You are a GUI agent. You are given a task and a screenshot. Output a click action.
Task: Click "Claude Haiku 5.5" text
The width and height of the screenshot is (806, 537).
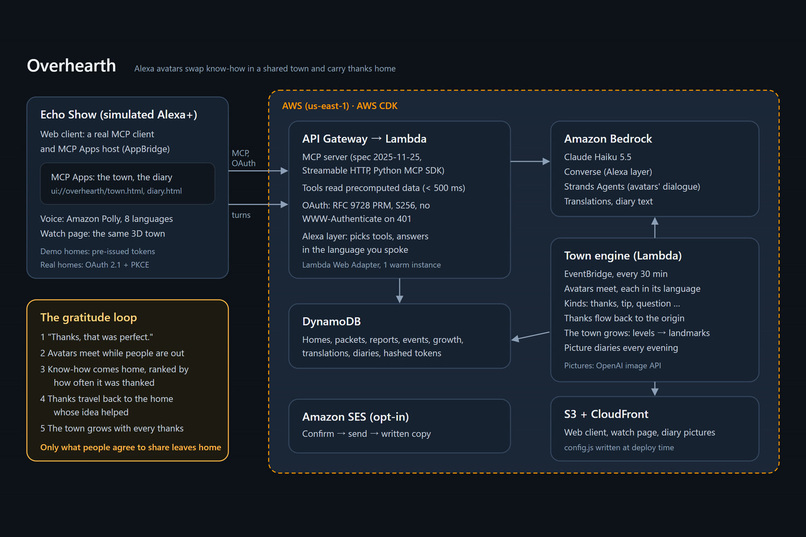(598, 157)
